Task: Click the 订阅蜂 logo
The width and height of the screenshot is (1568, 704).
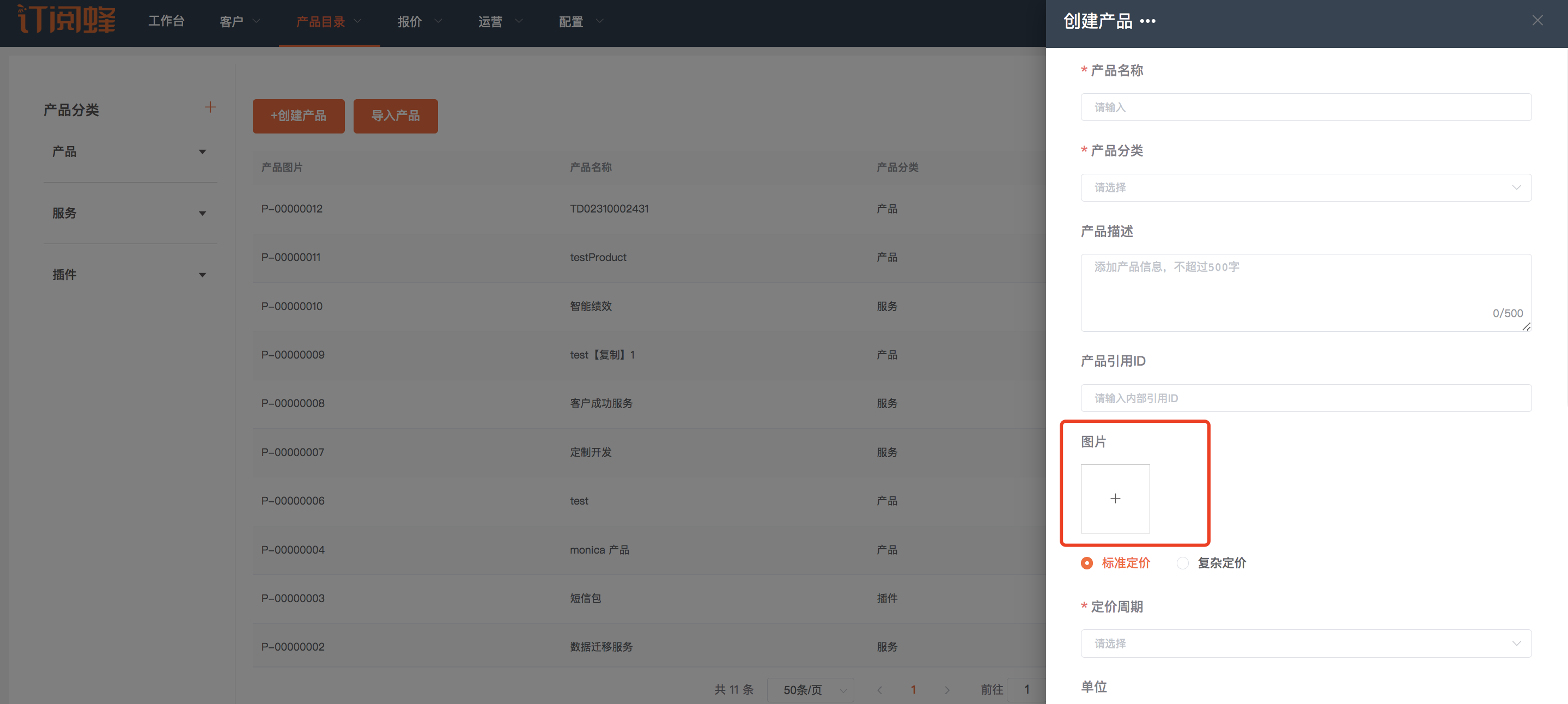Action: [66, 20]
